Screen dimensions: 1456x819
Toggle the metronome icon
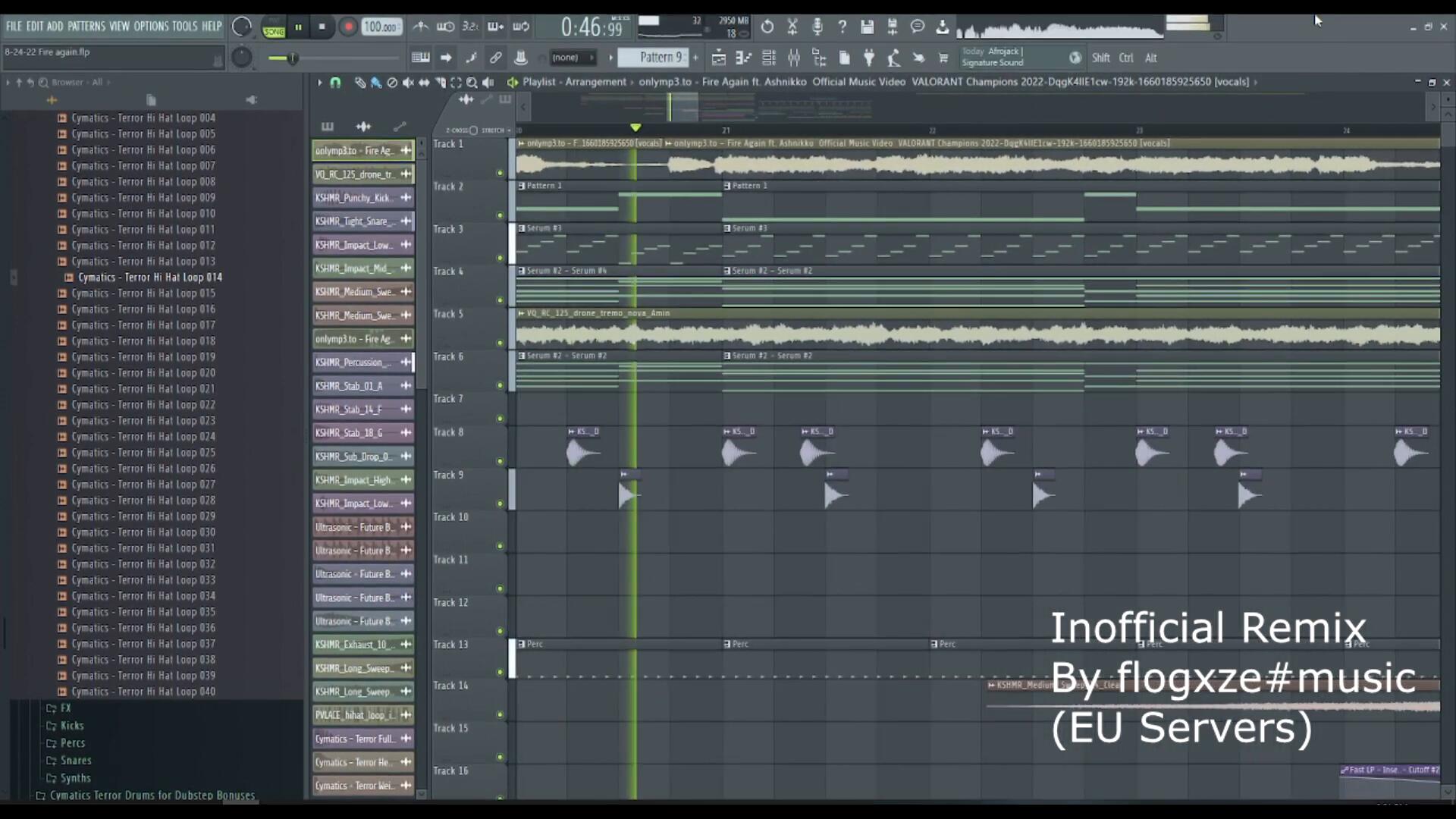[x=420, y=27]
